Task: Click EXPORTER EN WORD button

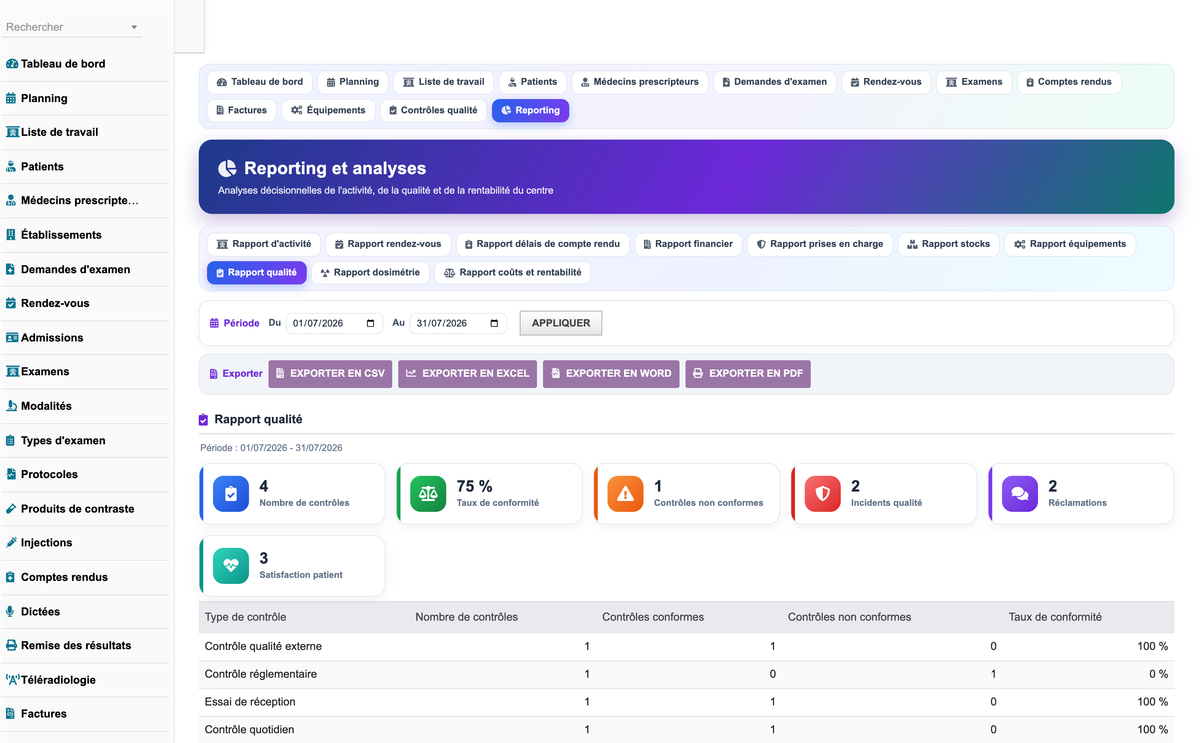Action: click(611, 374)
